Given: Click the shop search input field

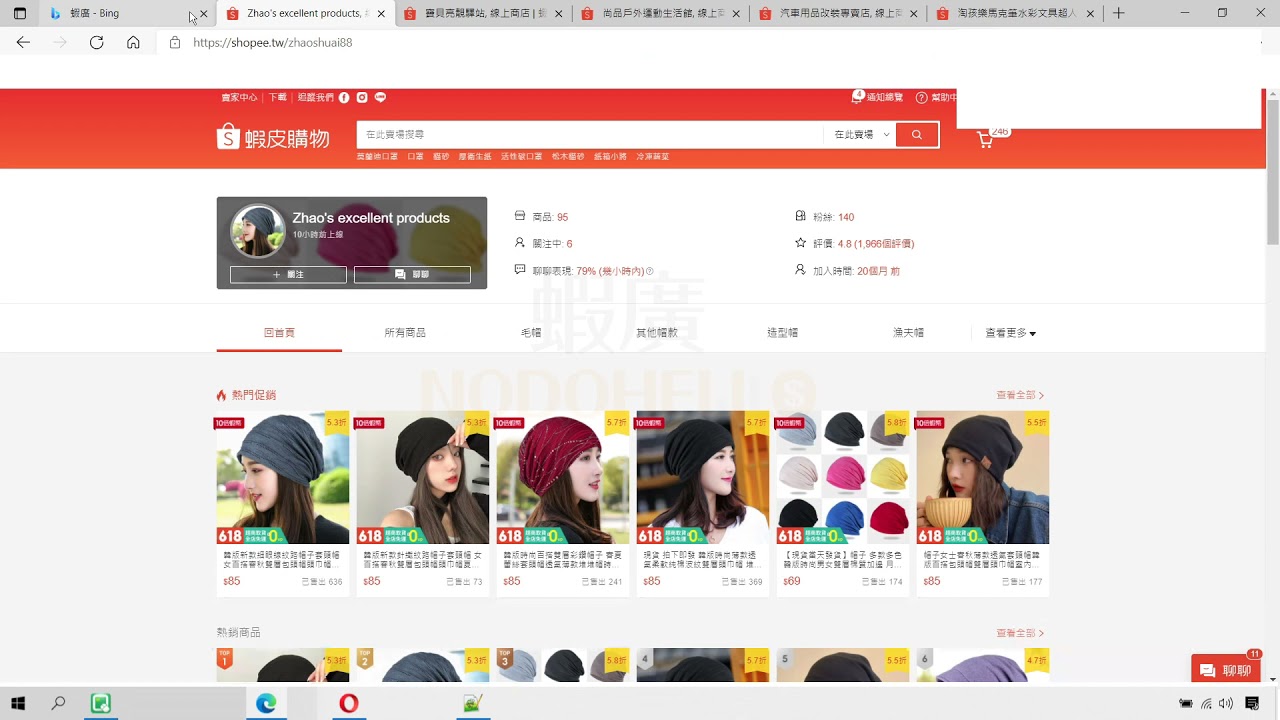Looking at the screenshot, I should tap(590, 135).
